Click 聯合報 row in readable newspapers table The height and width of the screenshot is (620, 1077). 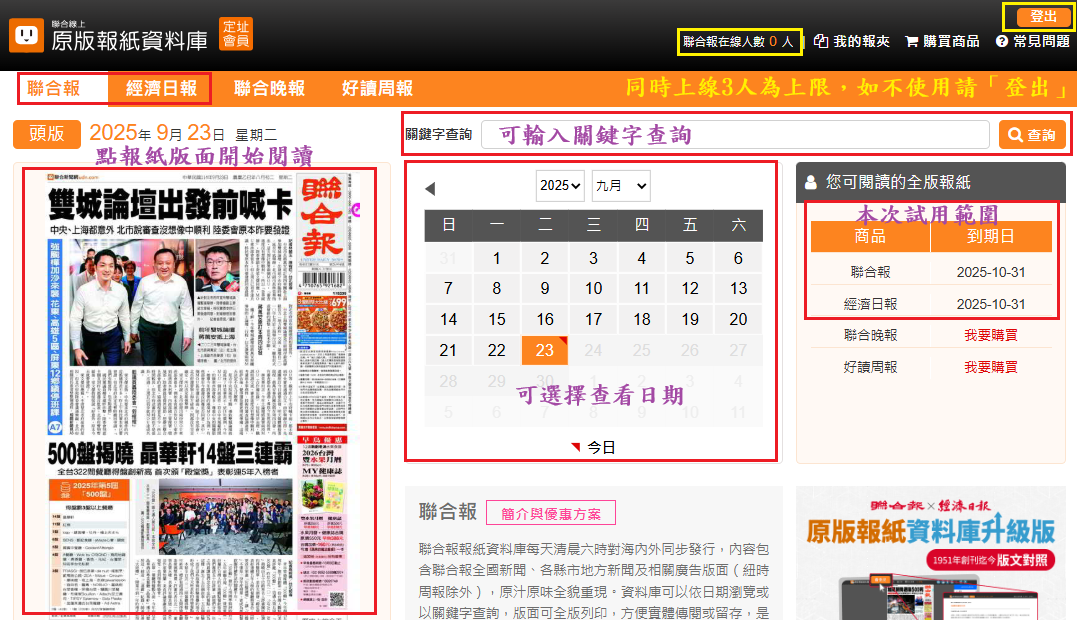(931, 272)
